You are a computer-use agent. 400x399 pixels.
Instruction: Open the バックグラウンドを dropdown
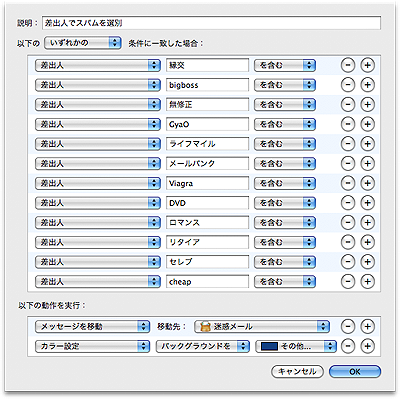(x=203, y=346)
